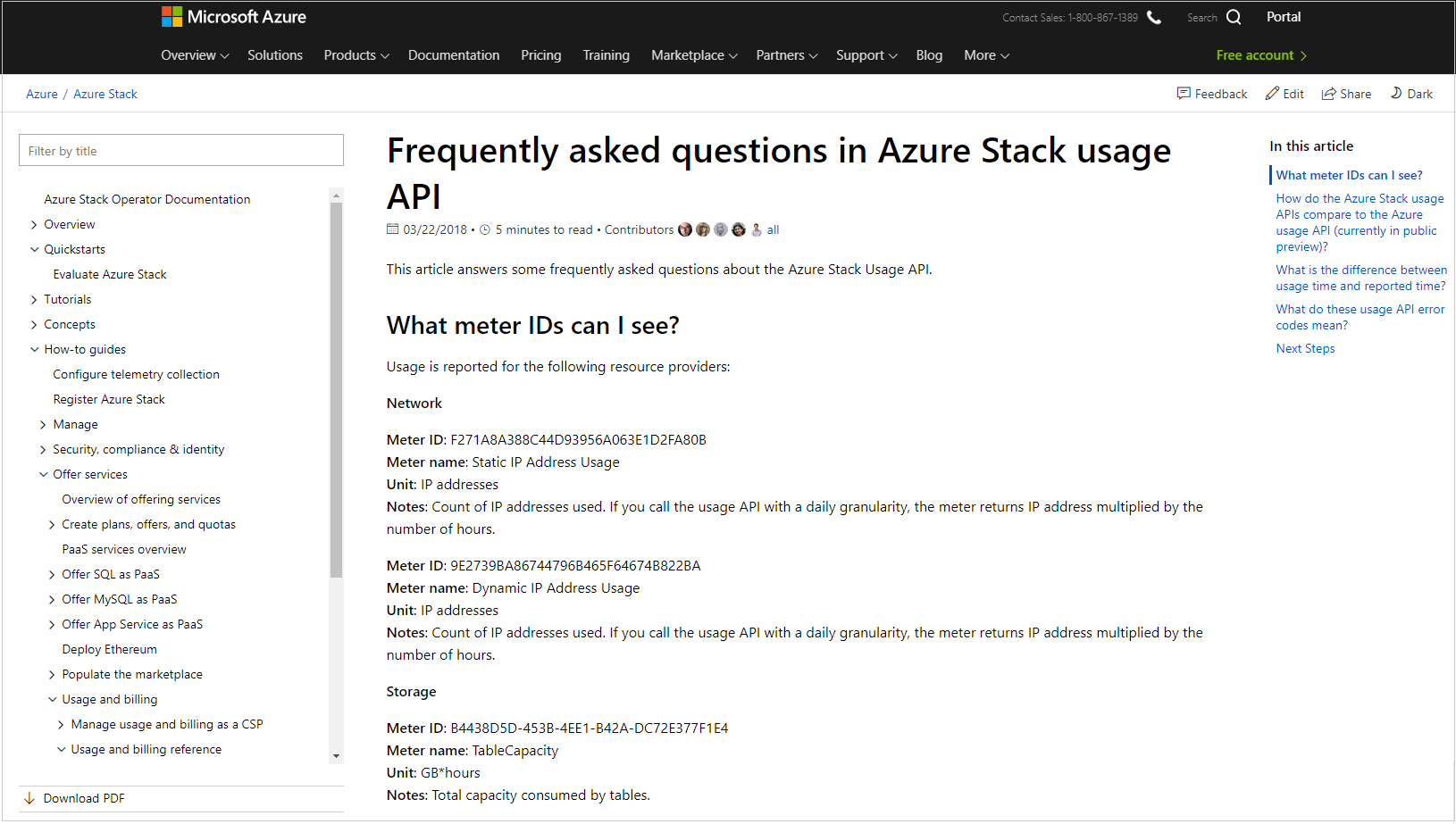Click the search magnifier icon
Image resolution: width=1456 pixels, height=824 pixels.
pos(1234,17)
